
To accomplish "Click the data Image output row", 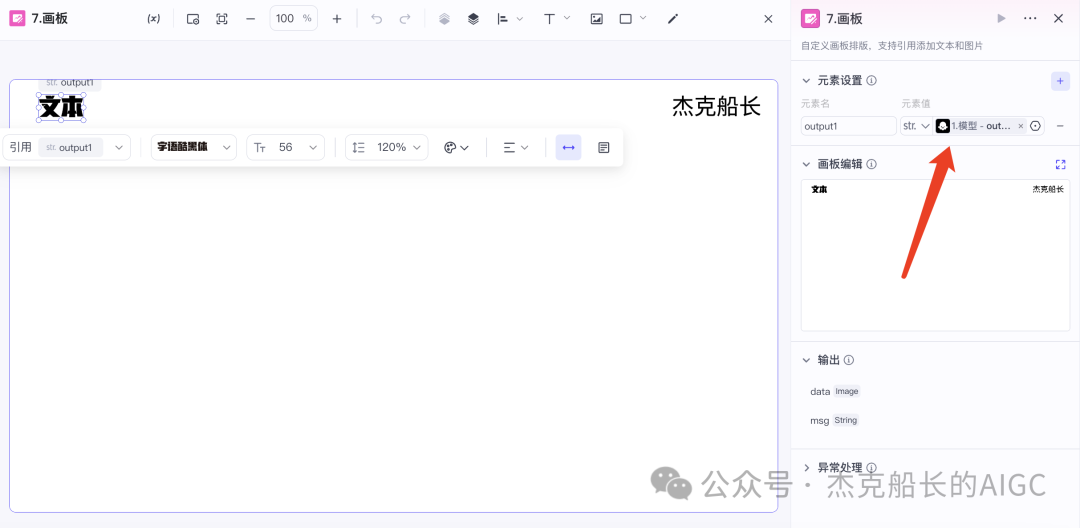I will 835,391.
